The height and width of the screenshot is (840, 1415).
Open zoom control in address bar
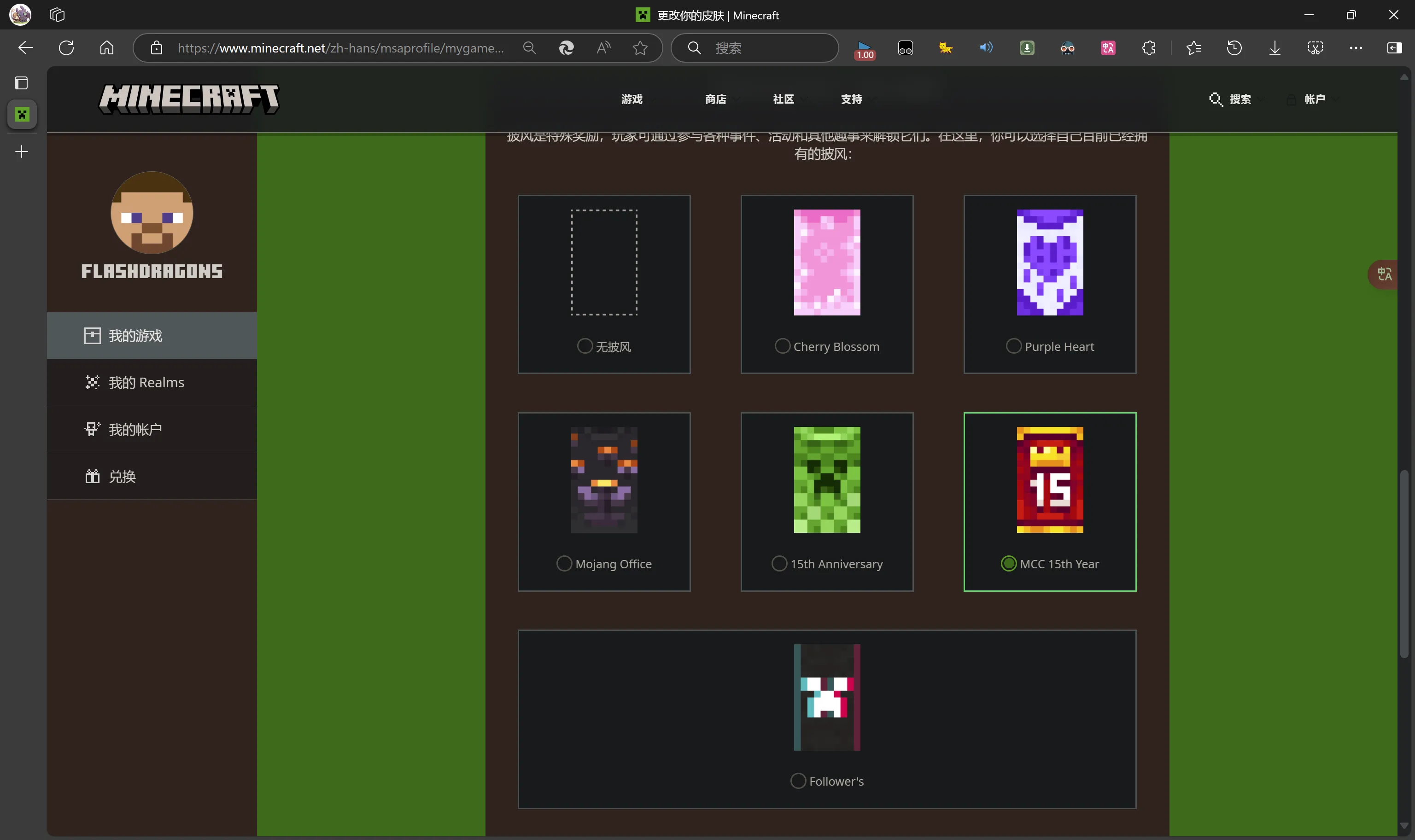[x=530, y=48]
